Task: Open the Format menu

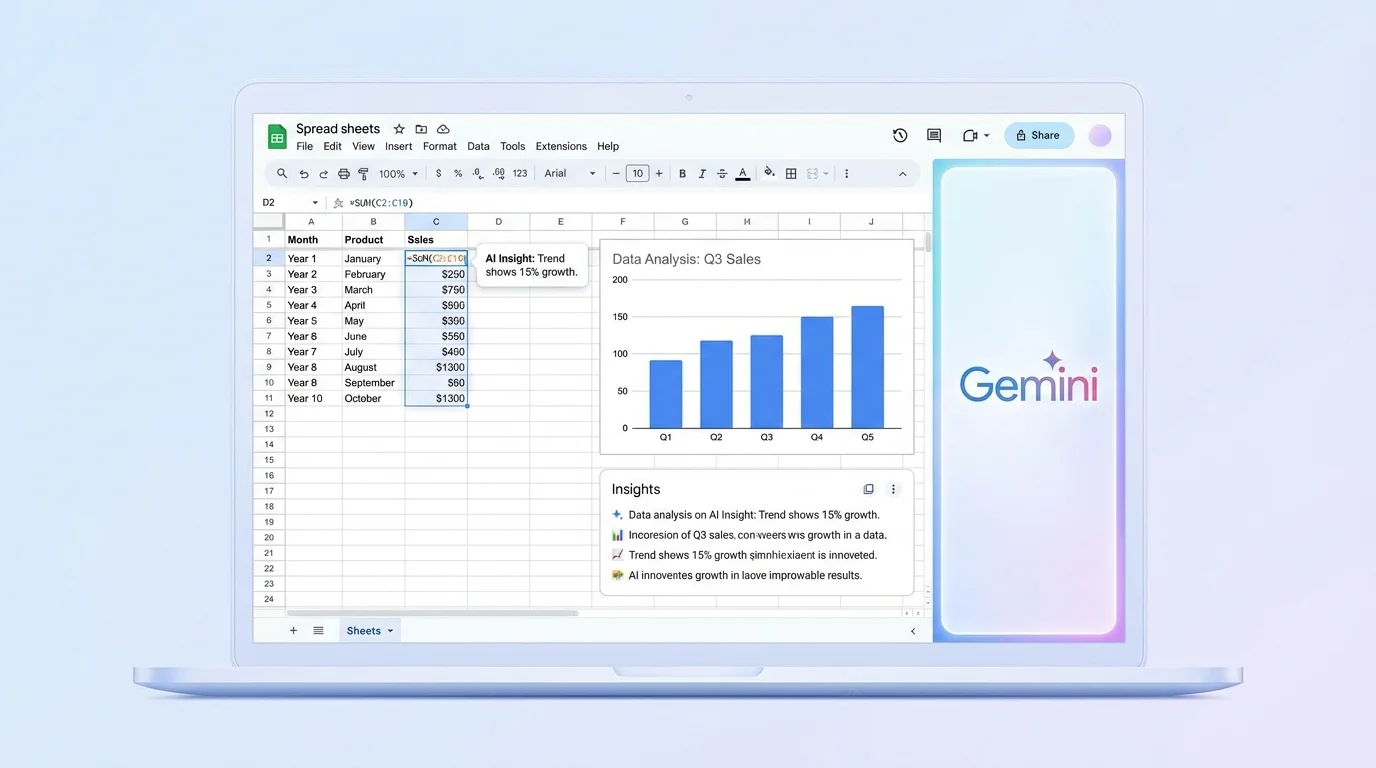Action: [439, 146]
